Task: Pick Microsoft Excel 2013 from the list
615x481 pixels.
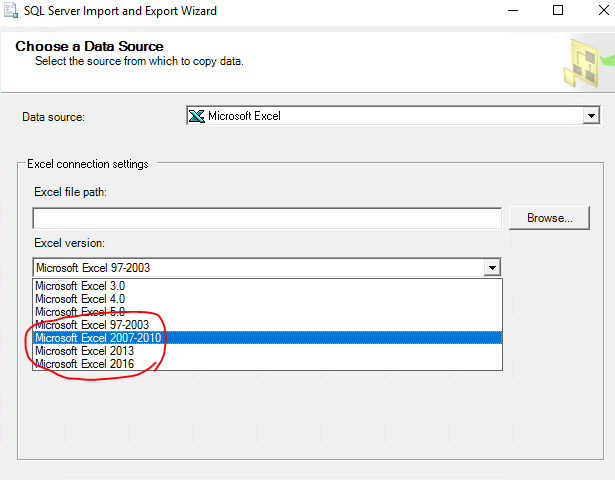Action: (267, 351)
